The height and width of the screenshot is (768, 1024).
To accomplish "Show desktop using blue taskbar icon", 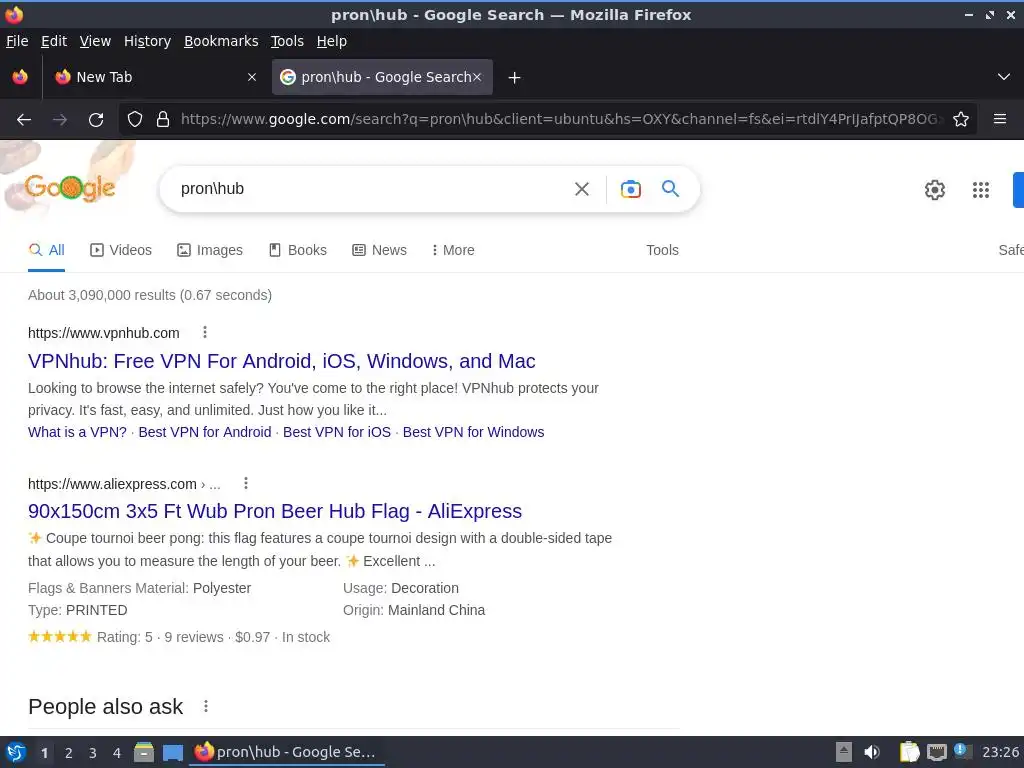I will click(172, 753).
